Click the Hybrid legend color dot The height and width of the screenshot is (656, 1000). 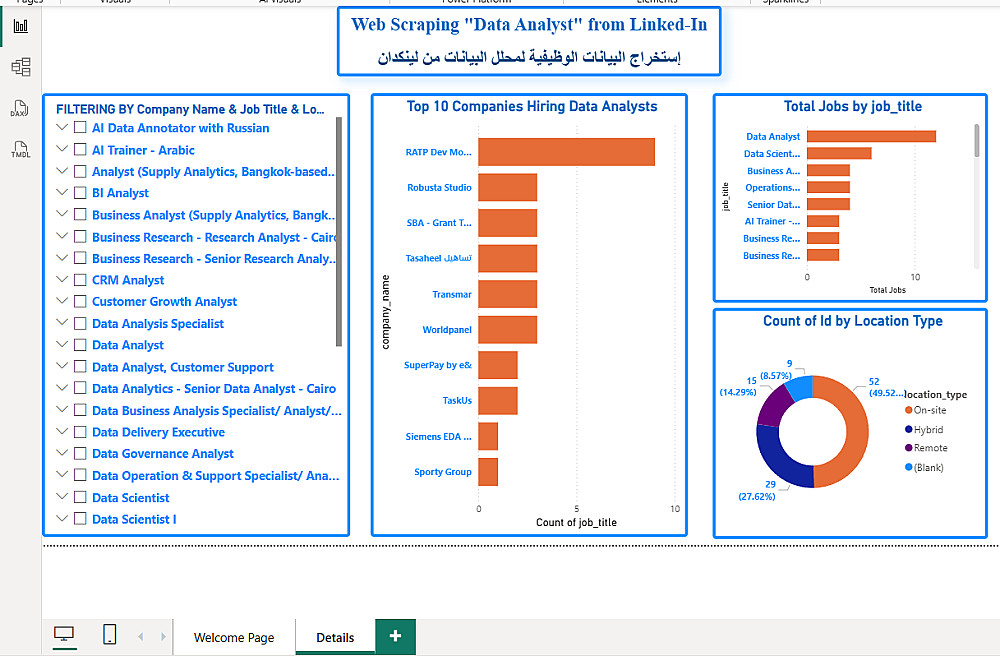[909, 429]
